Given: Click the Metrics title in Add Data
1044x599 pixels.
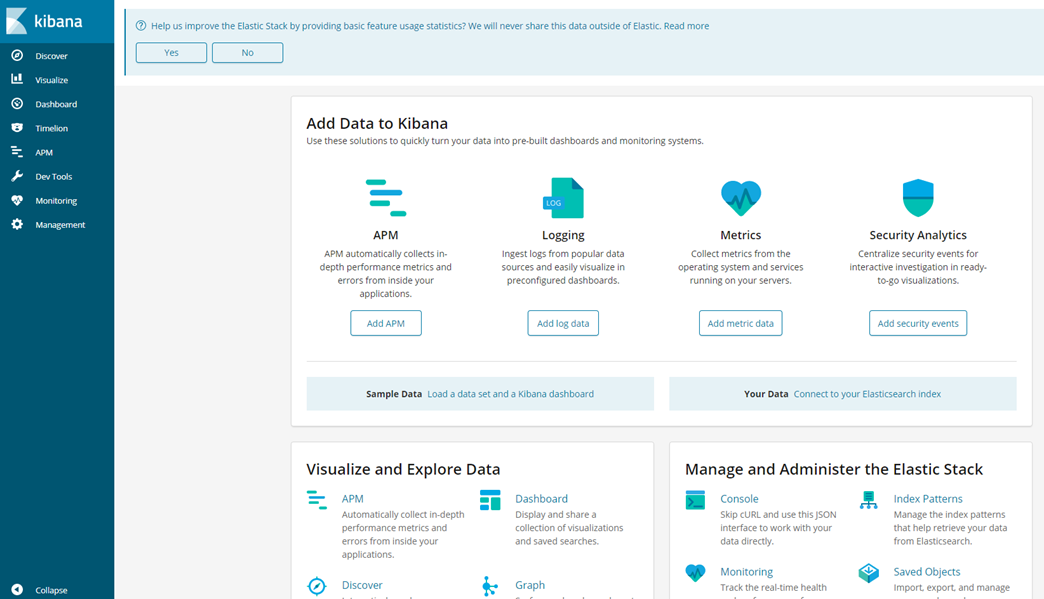Looking at the screenshot, I should pyautogui.click(x=740, y=235).
